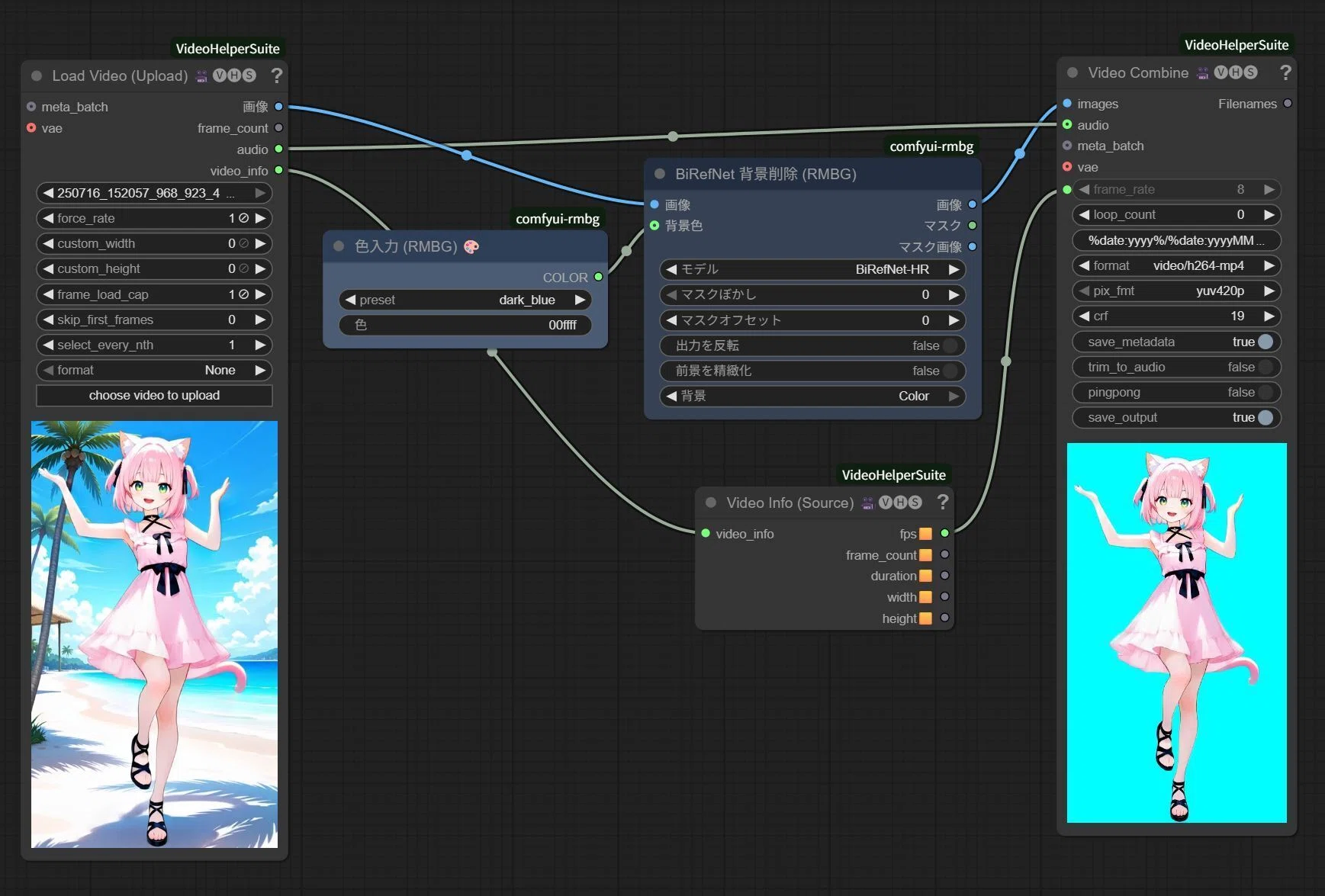Open the format video/h264-mp4 dropdown
The image size is (1325, 896).
(x=1176, y=265)
